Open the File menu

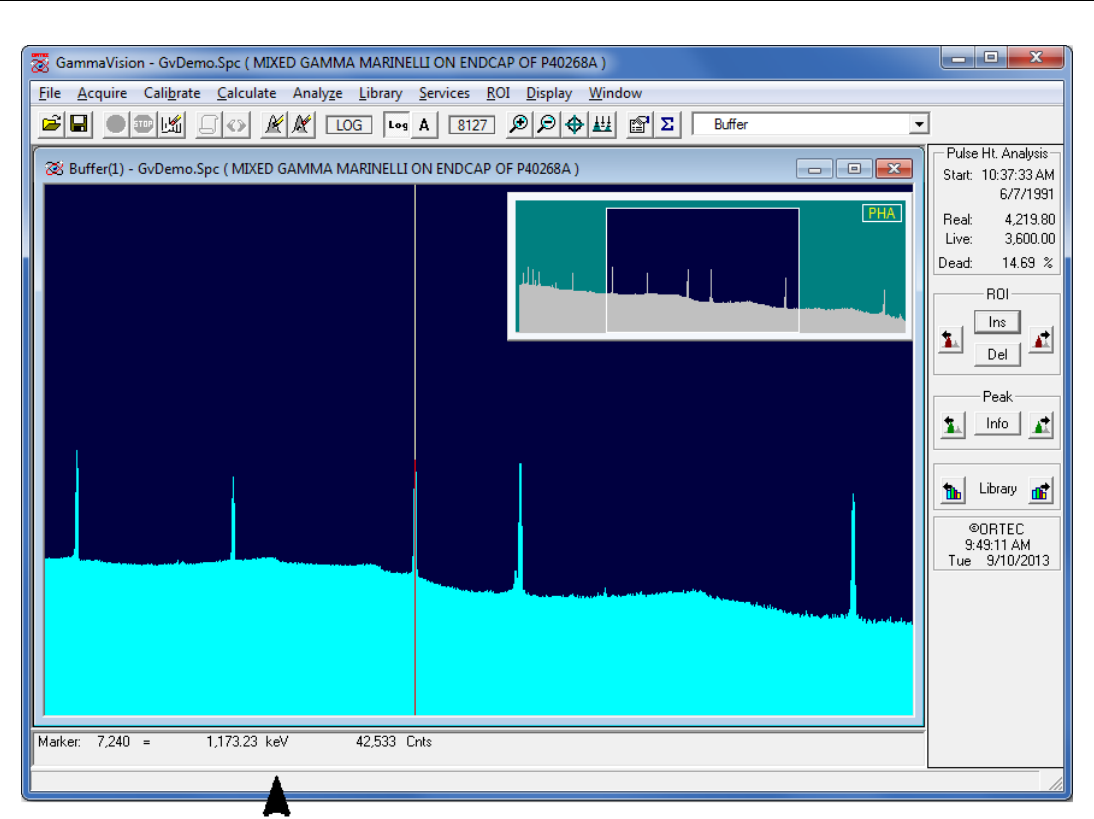50,93
